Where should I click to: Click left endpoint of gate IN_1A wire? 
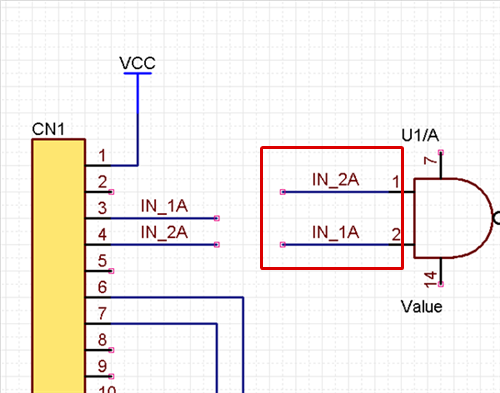click(283, 245)
